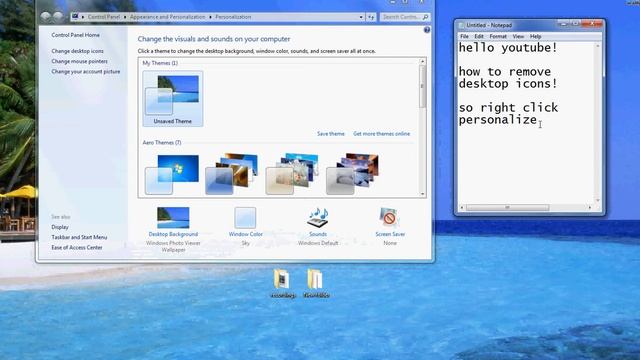The width and height of the screenshot is (640, 360).
Task: Select the Windows 7 logo Aero theme
Action: click(172, 174)
